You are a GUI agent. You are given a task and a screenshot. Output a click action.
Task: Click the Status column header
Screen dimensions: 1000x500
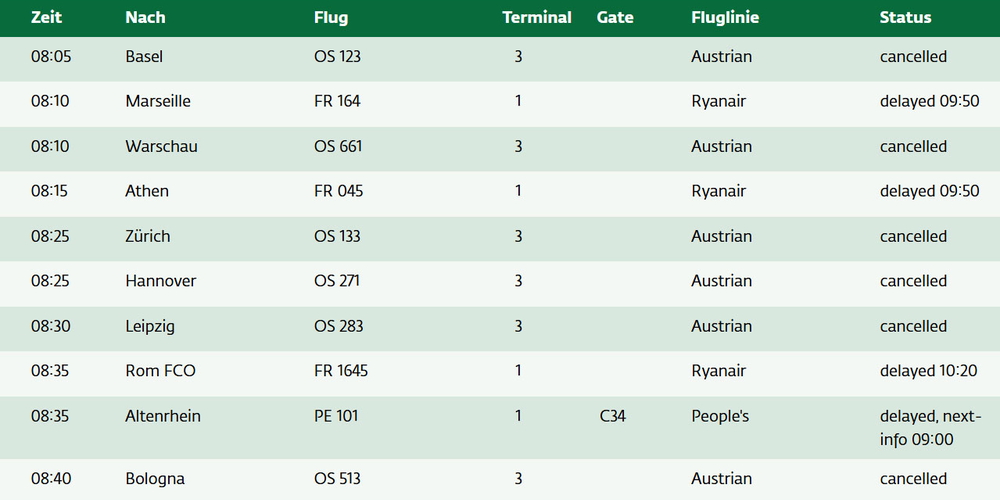point(905,17)
